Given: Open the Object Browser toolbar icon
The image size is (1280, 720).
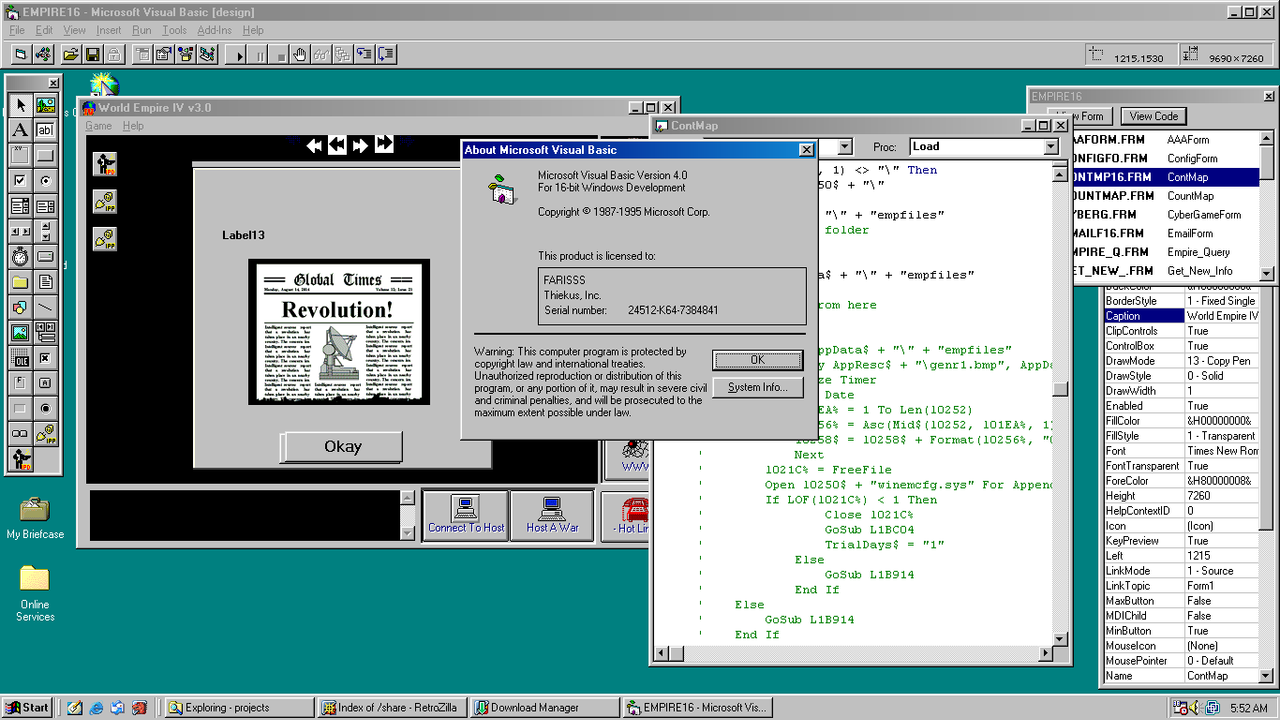Looking at the screenshot, I should pyautogui.click(x=185, y=54).
